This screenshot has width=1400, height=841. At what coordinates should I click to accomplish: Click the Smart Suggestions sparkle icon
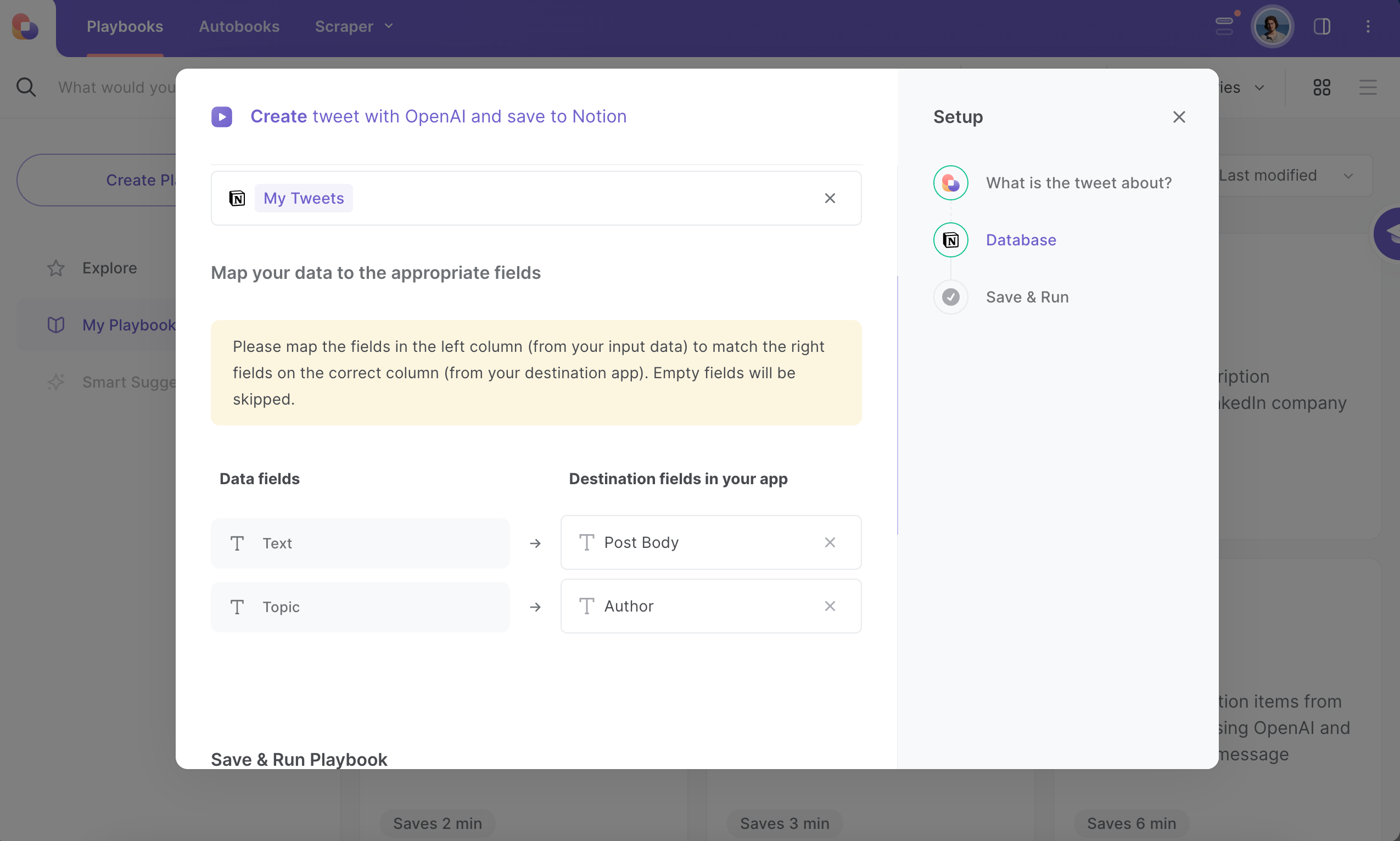pyautogui.click(x=55, y=382)
